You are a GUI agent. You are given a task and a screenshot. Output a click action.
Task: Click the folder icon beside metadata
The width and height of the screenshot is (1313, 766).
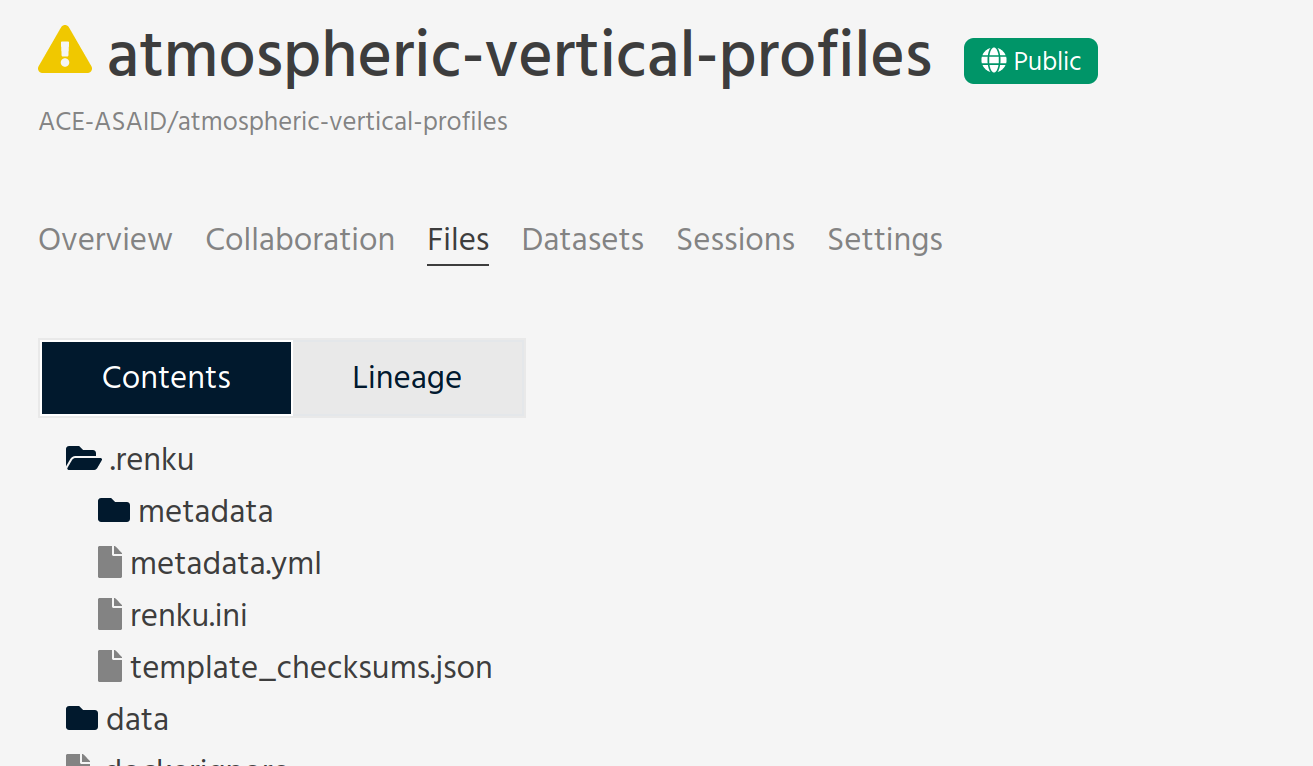tap(112, 510)
